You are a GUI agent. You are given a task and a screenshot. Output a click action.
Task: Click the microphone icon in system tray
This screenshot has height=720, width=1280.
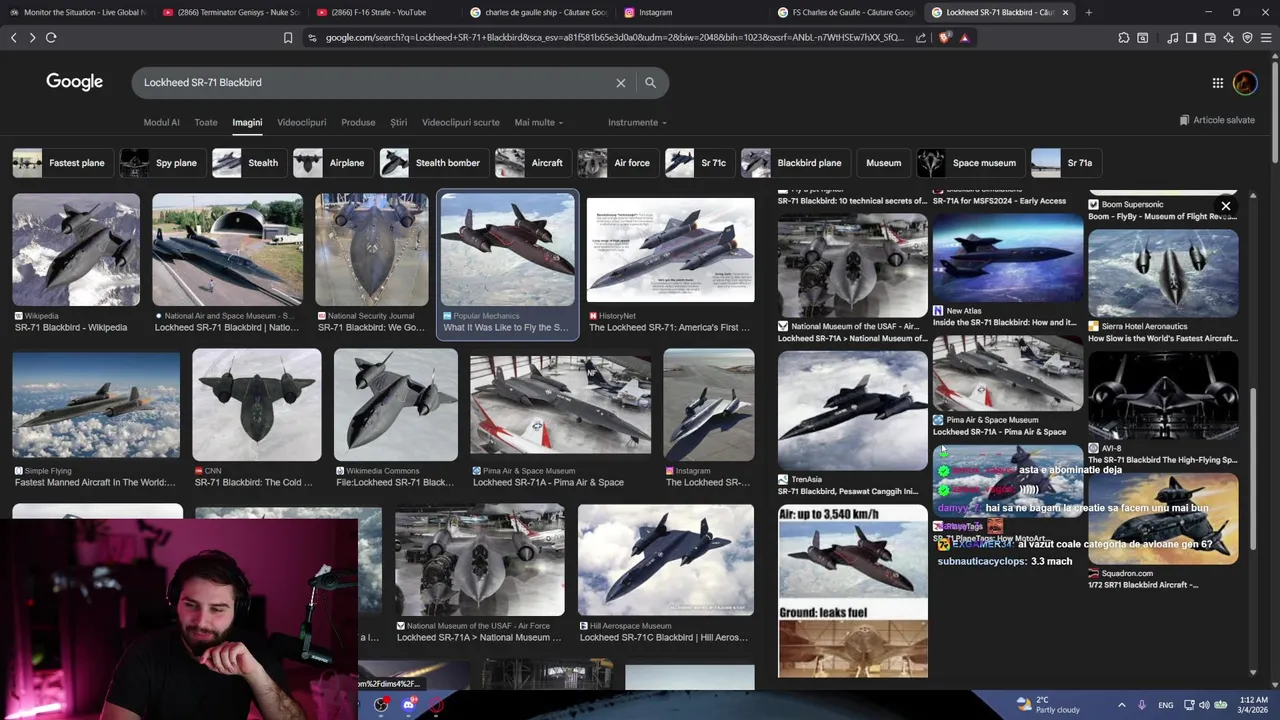click(1142, 705)
